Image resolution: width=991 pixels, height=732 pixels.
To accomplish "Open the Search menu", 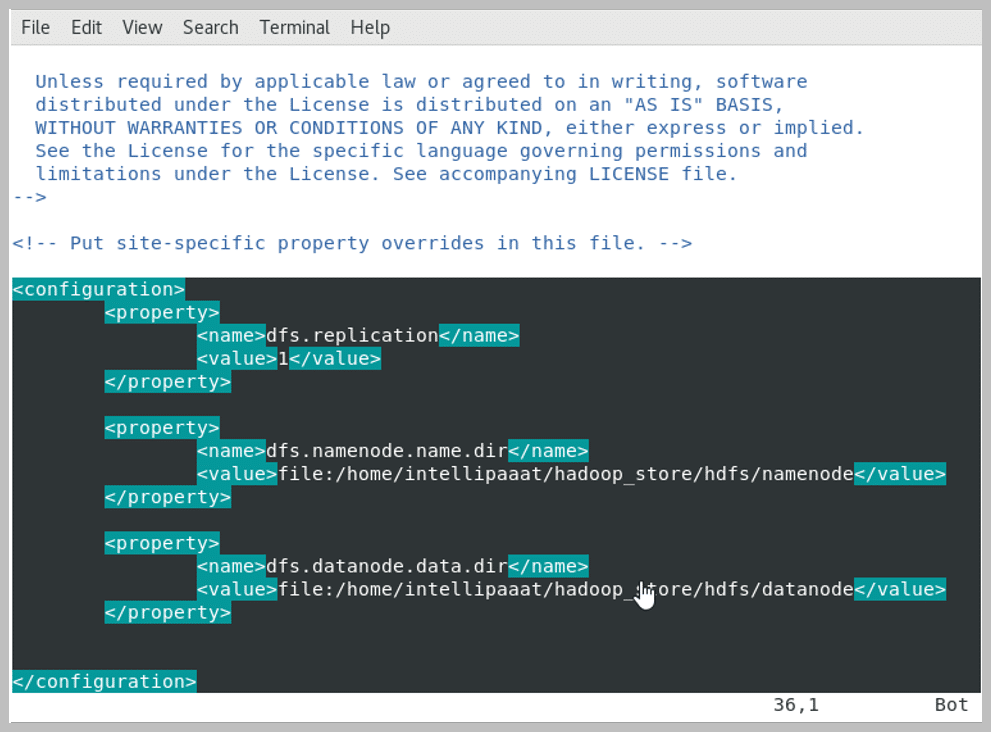I will coord(210,28).
